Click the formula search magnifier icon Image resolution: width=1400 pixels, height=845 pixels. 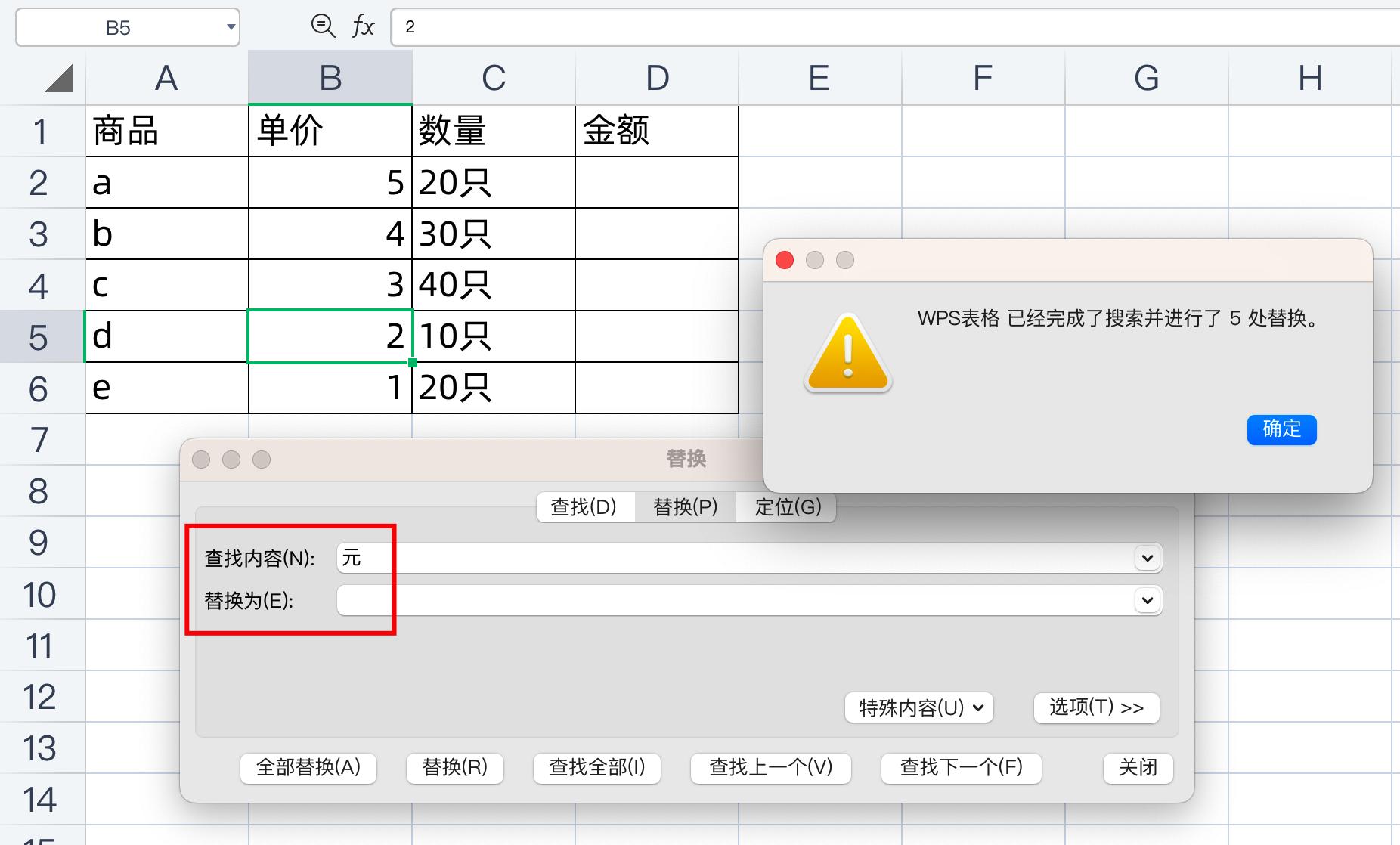(323, 25)
